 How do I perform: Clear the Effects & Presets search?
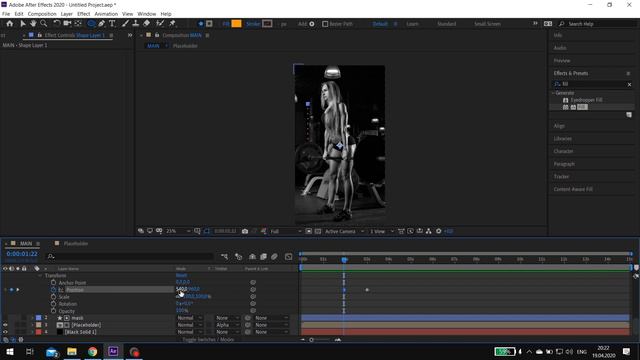(x=629, y=84)
